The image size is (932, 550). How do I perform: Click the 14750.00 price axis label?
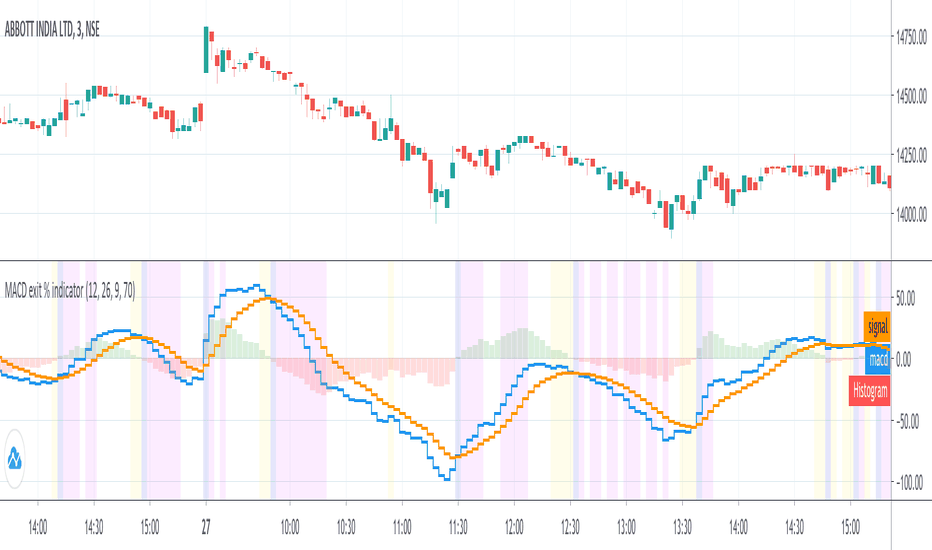[910, 37]
